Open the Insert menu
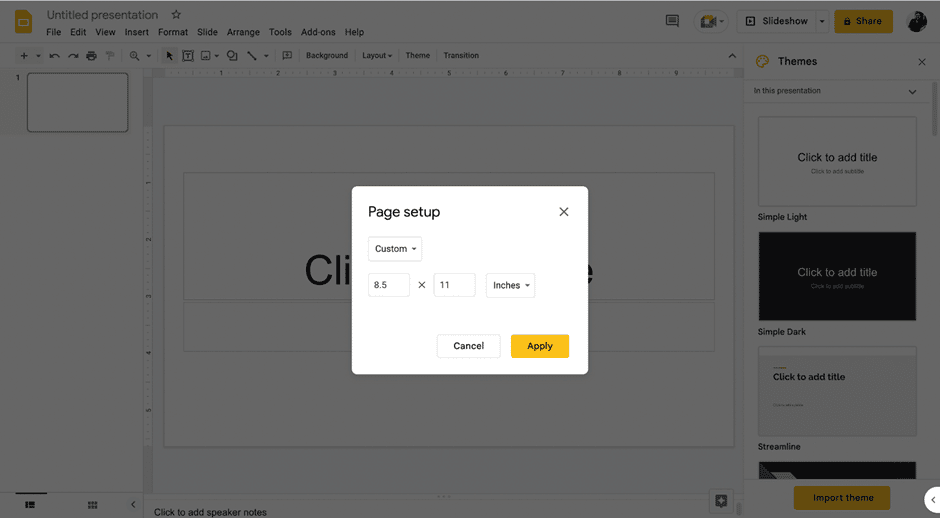Viewport: 940px width, 518px height. click(x=137, y=32)
